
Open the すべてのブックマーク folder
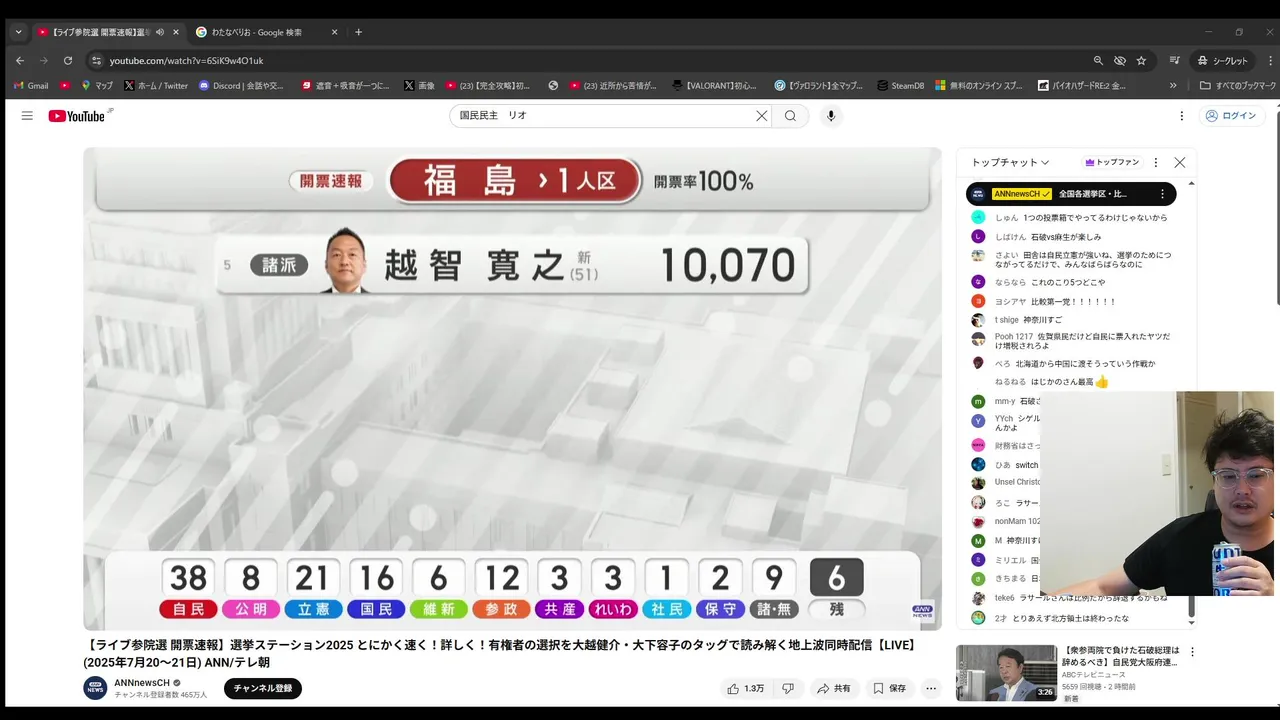(x=1238, y=85)
